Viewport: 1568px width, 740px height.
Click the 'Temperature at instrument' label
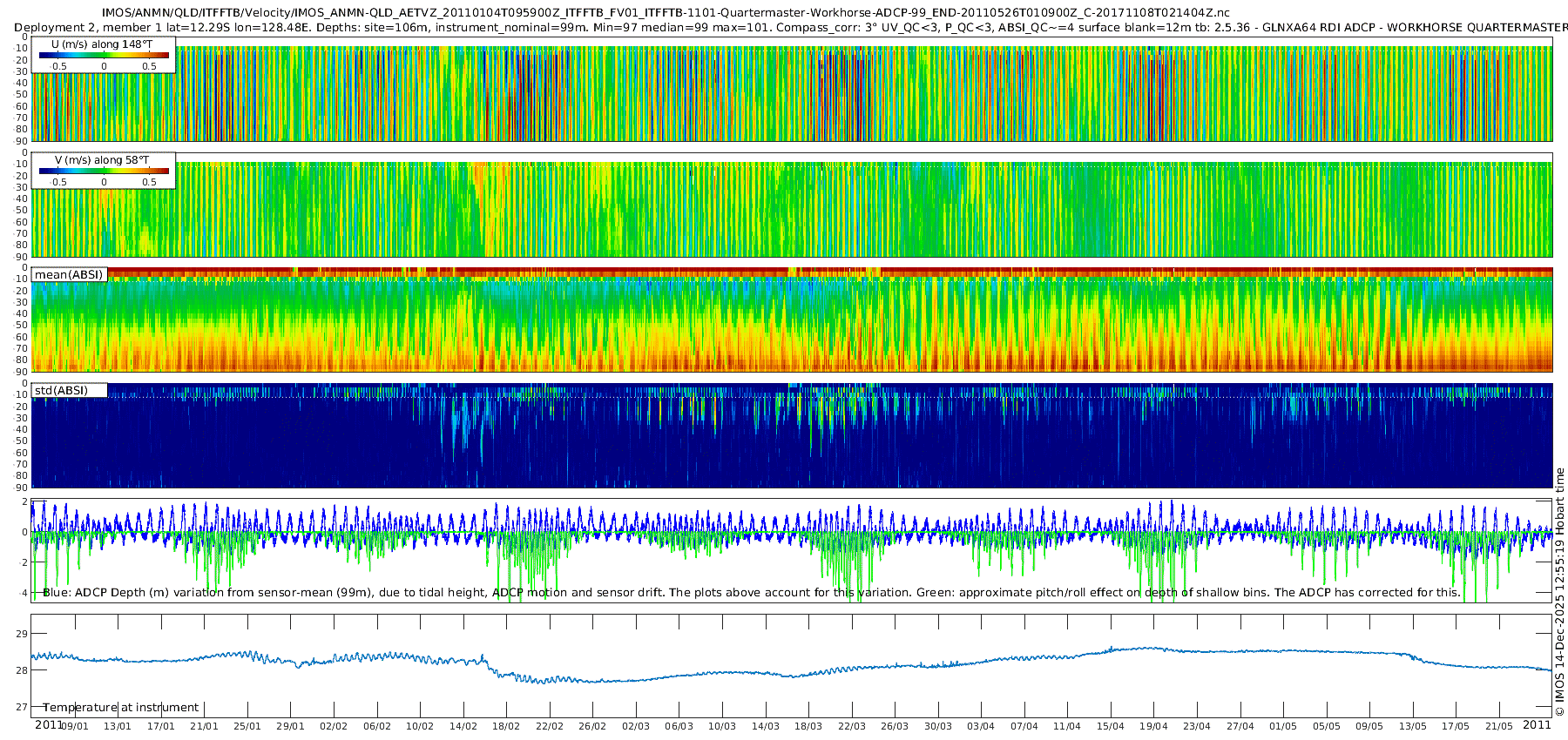tap(121, 708)
